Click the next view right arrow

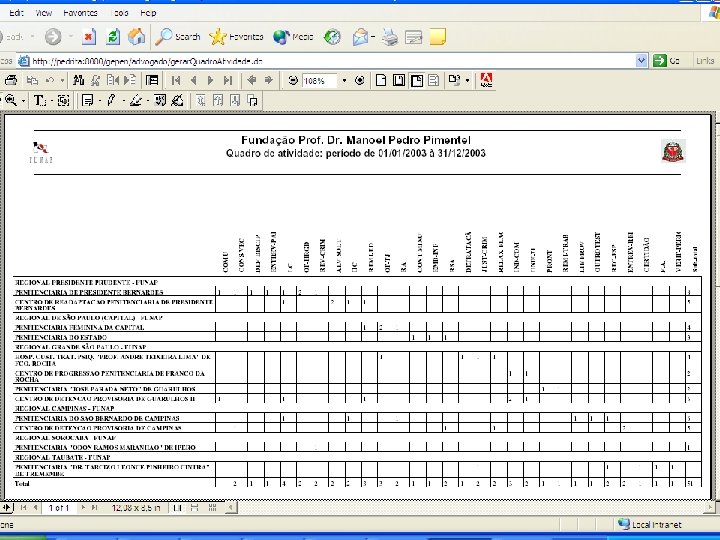click(x=269, y=80)
